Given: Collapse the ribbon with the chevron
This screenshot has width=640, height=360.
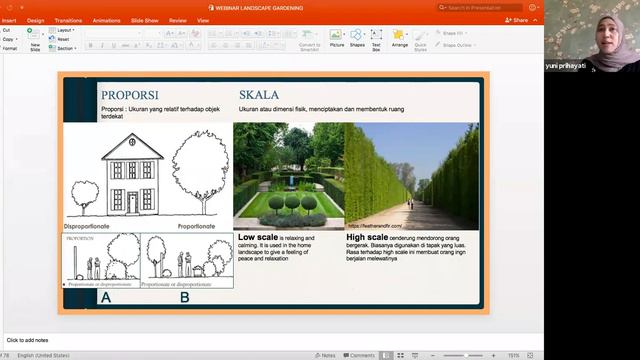Looking at the screenshot, I should 535,20.
